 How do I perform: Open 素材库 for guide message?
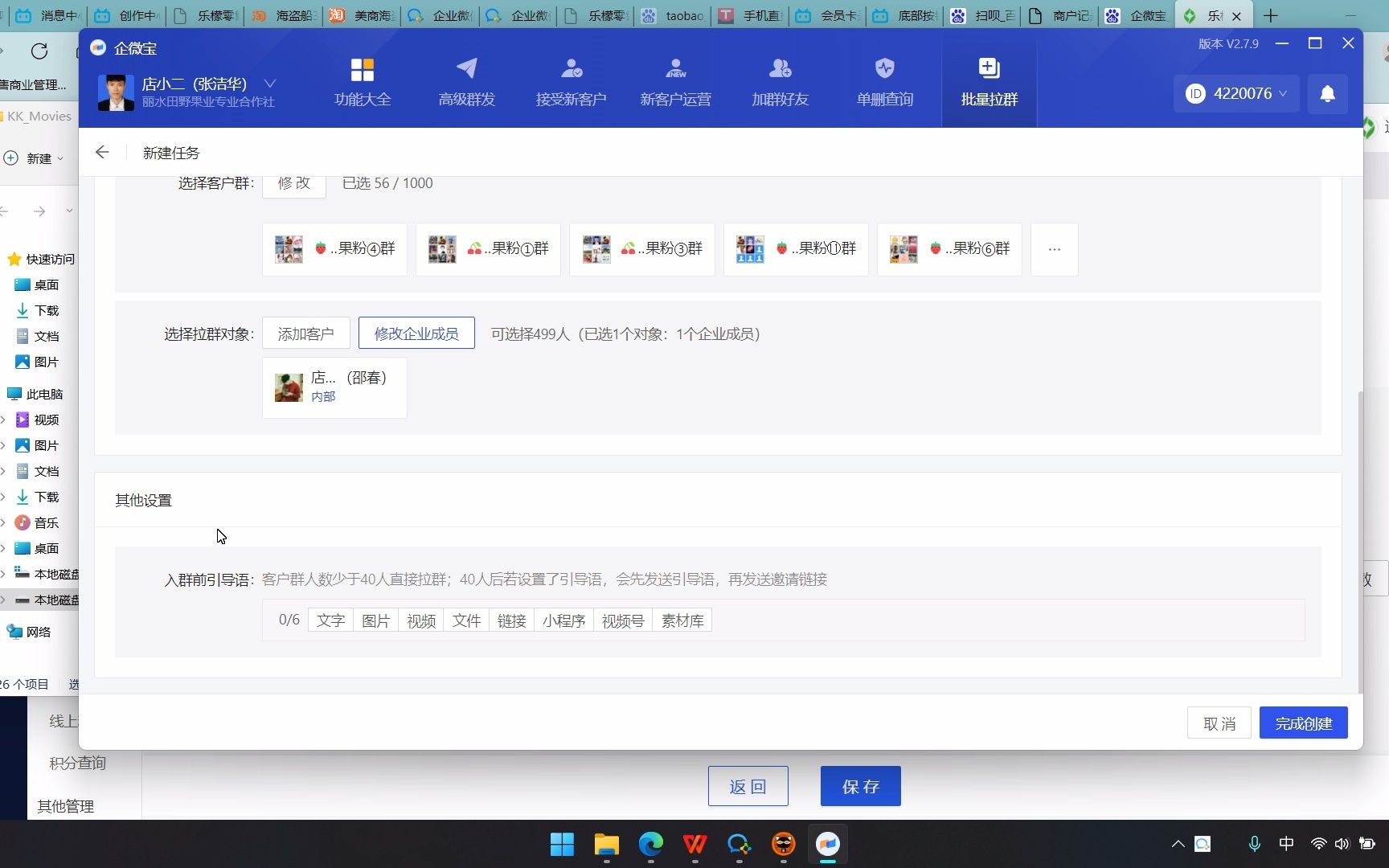[x=682, y=620]
